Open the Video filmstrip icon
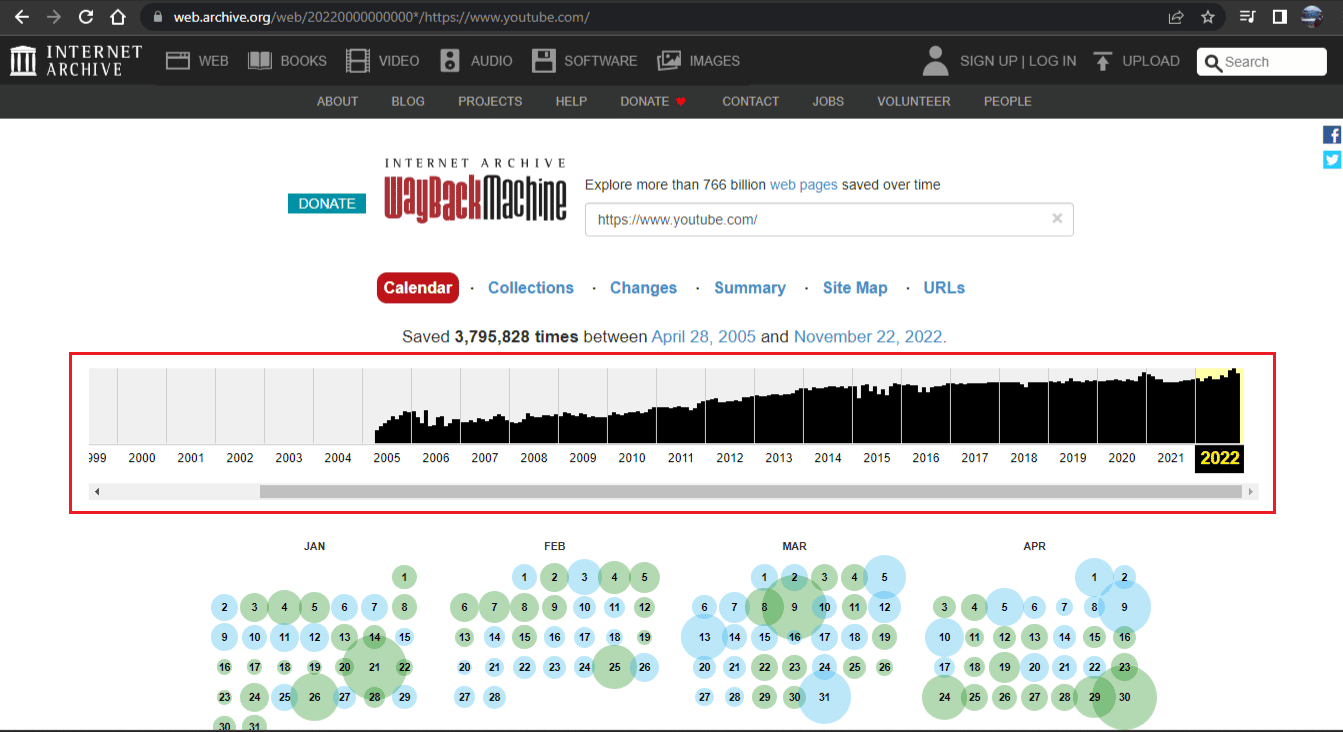 (x=357, y=61)
